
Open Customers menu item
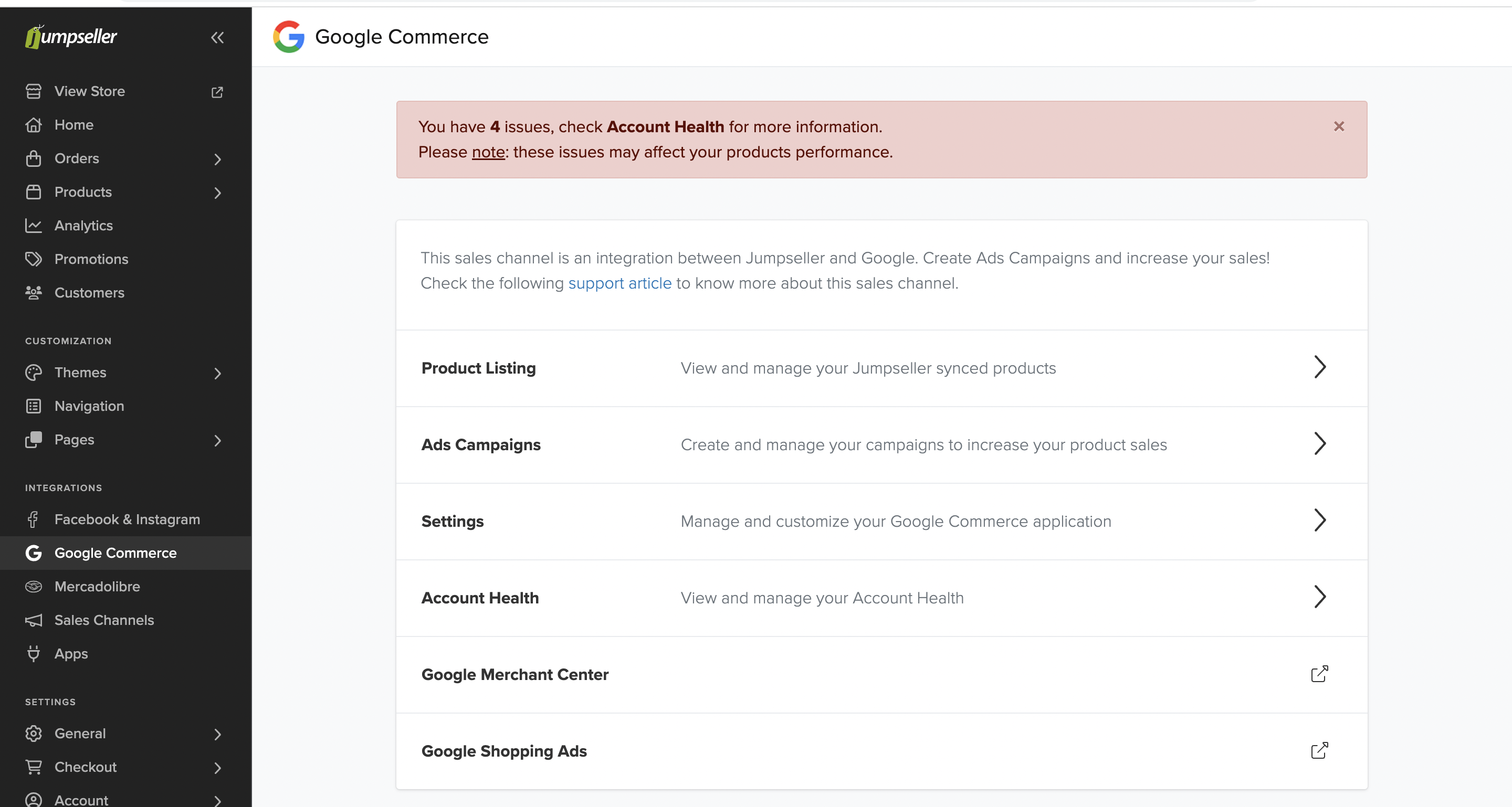(x=89, y=293)
